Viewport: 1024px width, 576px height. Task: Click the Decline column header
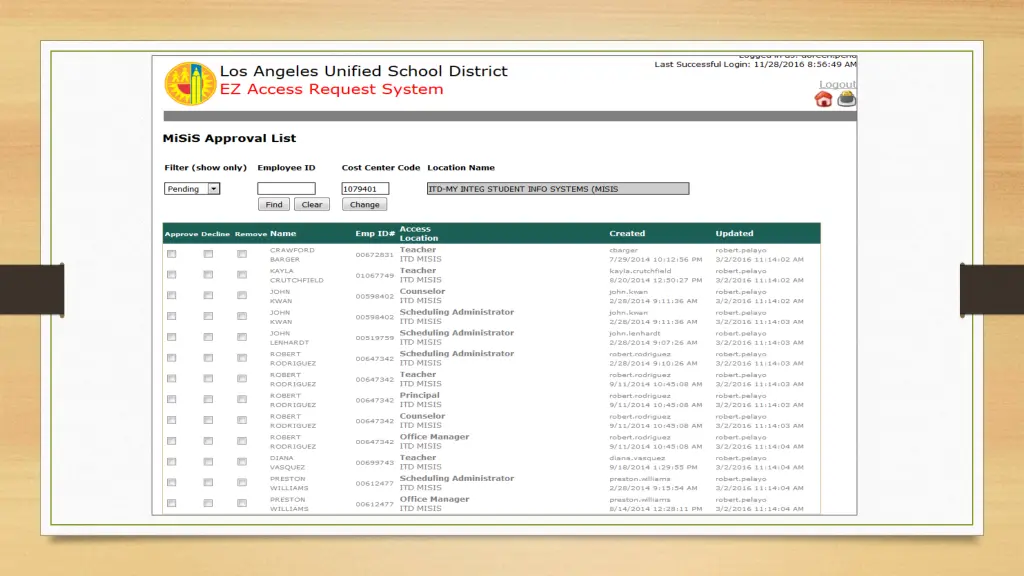coord(216,234)
